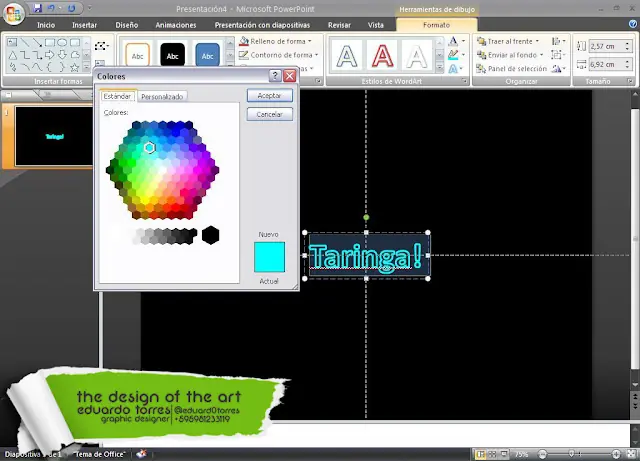This screenshot has height=461, width=640.
Task: Open the Quick Access Toolbar customize arrow
Action: pyautogui.click(x=90, y=8)
